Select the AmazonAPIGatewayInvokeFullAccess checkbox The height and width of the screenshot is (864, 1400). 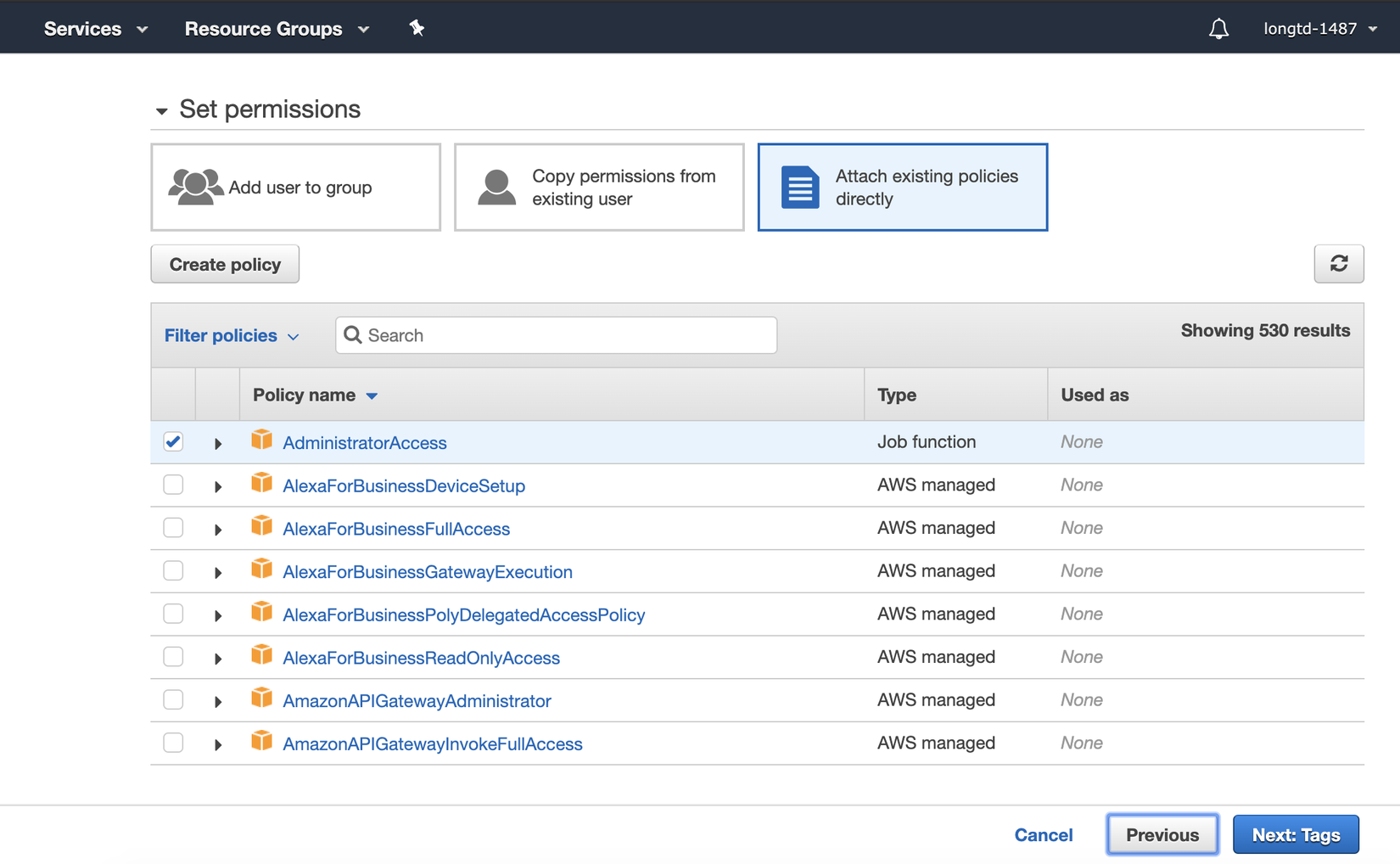point(173,743)
